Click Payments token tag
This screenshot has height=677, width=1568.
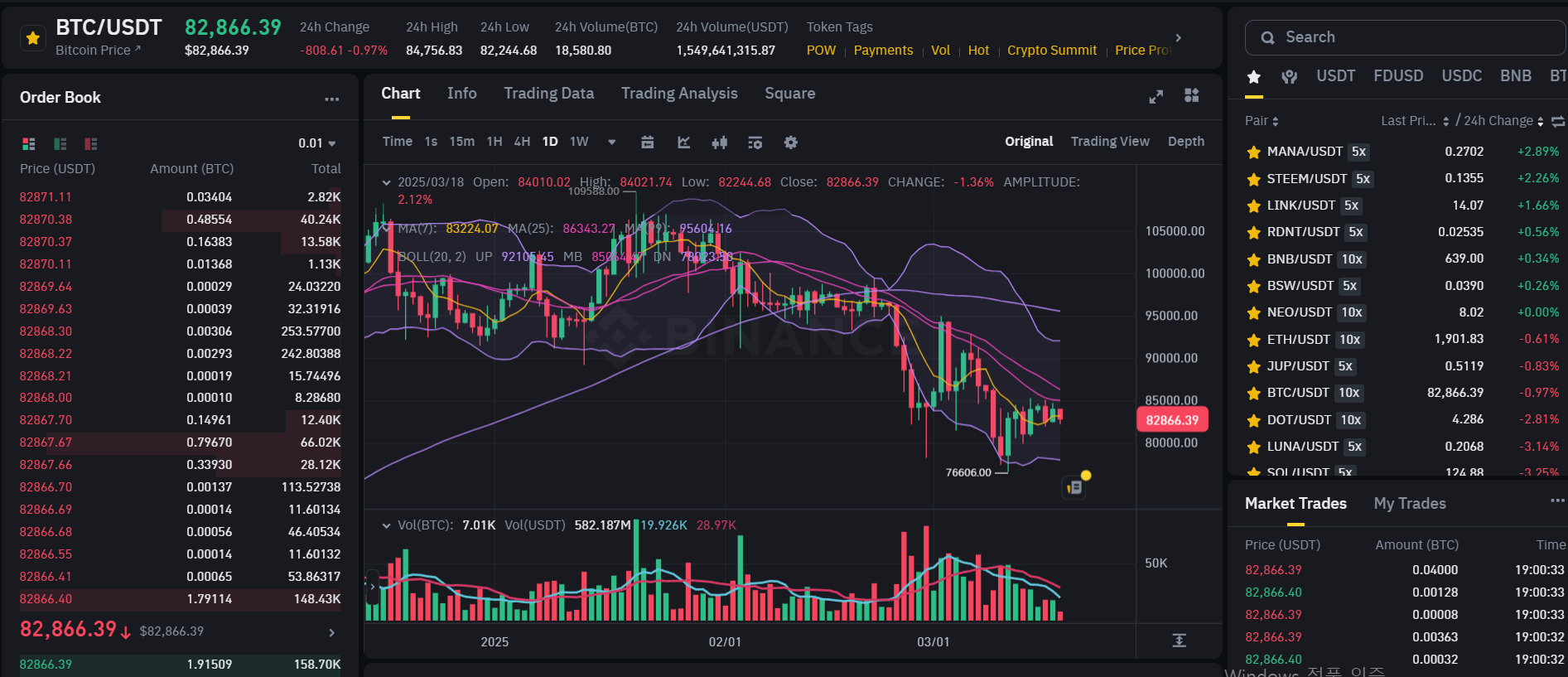(x=883, y=51)
